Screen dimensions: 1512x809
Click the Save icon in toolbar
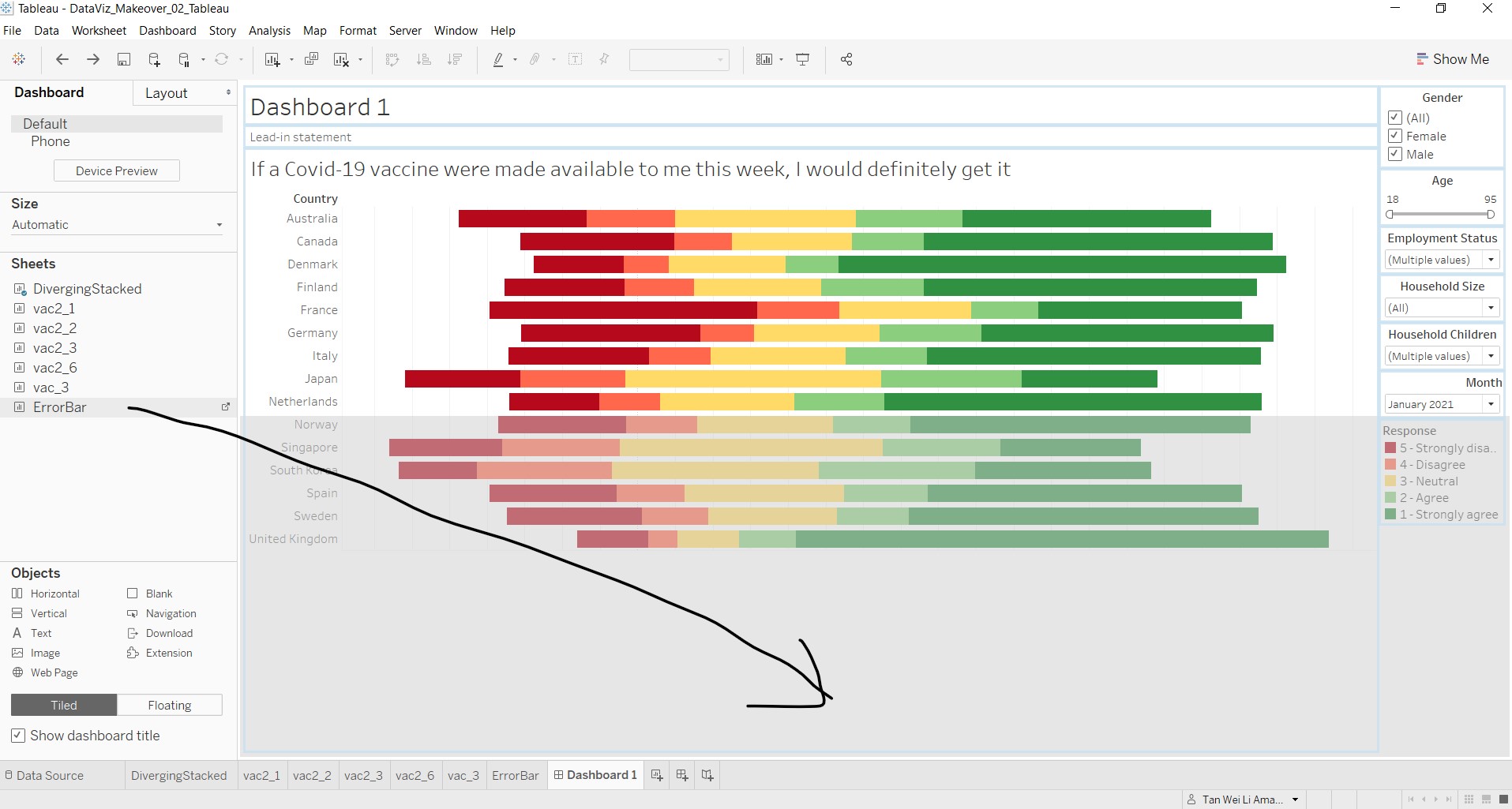pyautogui.click(x=124, y=59)
